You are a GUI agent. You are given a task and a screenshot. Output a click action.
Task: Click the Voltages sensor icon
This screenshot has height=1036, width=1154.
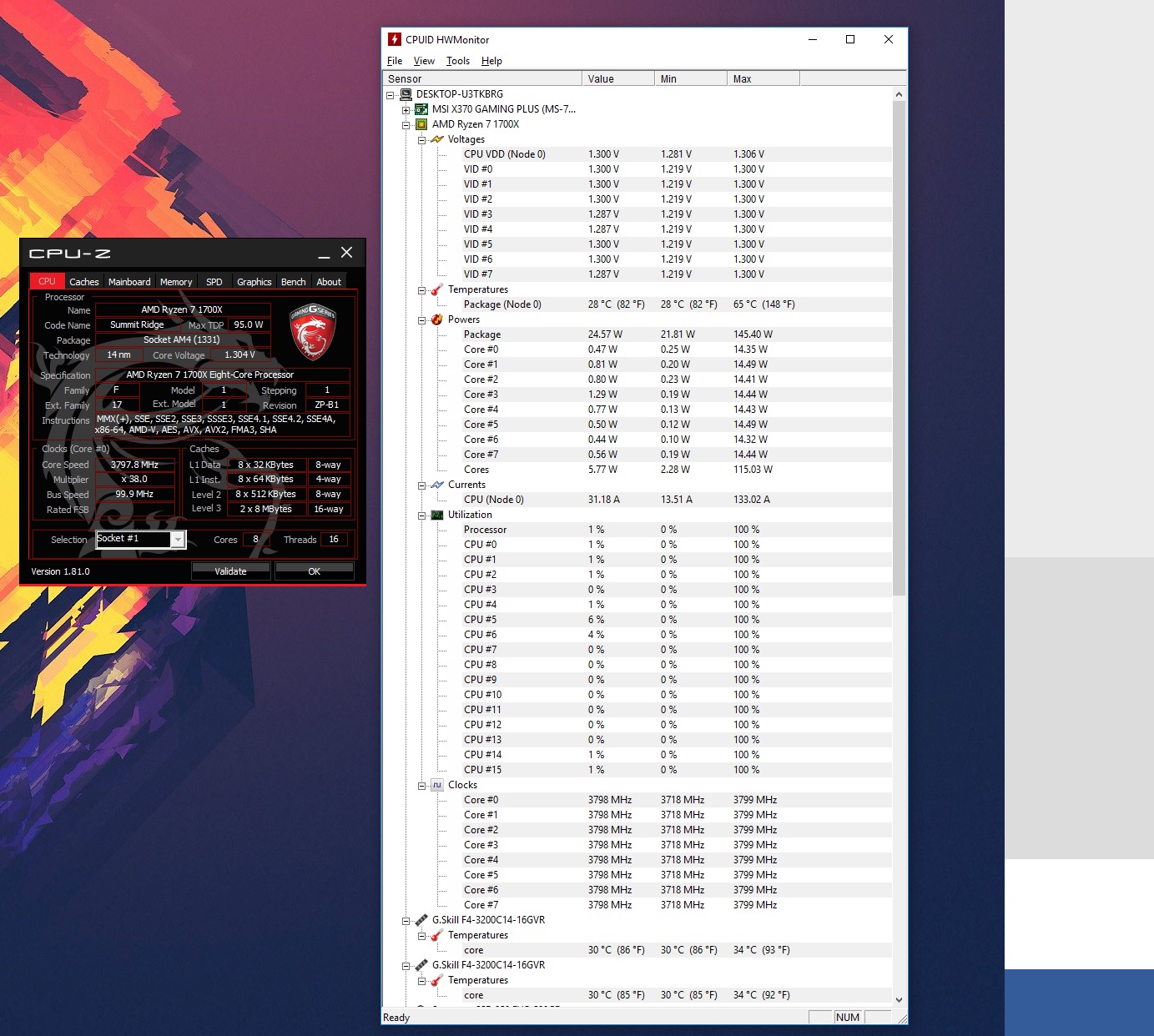(x=437, y=139)
